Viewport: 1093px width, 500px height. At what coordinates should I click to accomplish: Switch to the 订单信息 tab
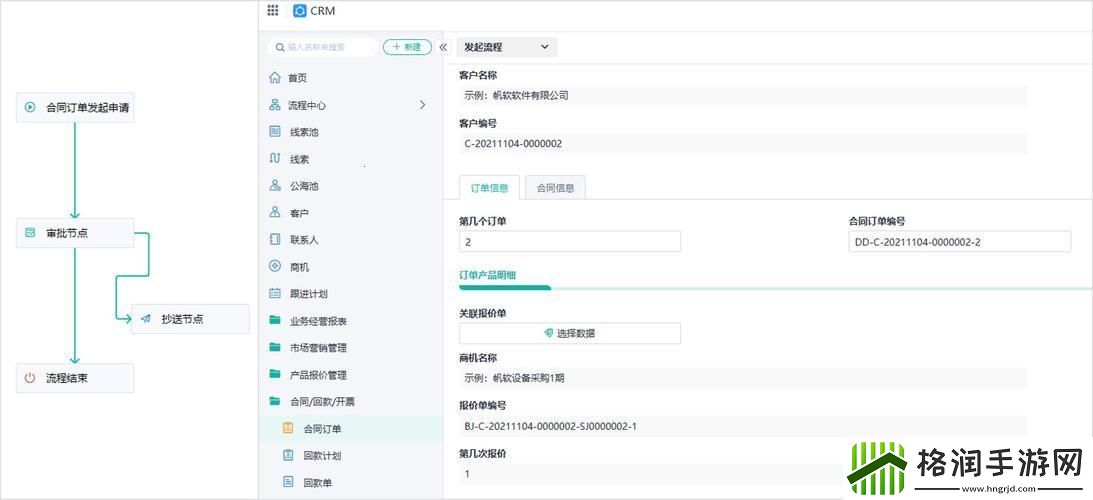(489, 188)
